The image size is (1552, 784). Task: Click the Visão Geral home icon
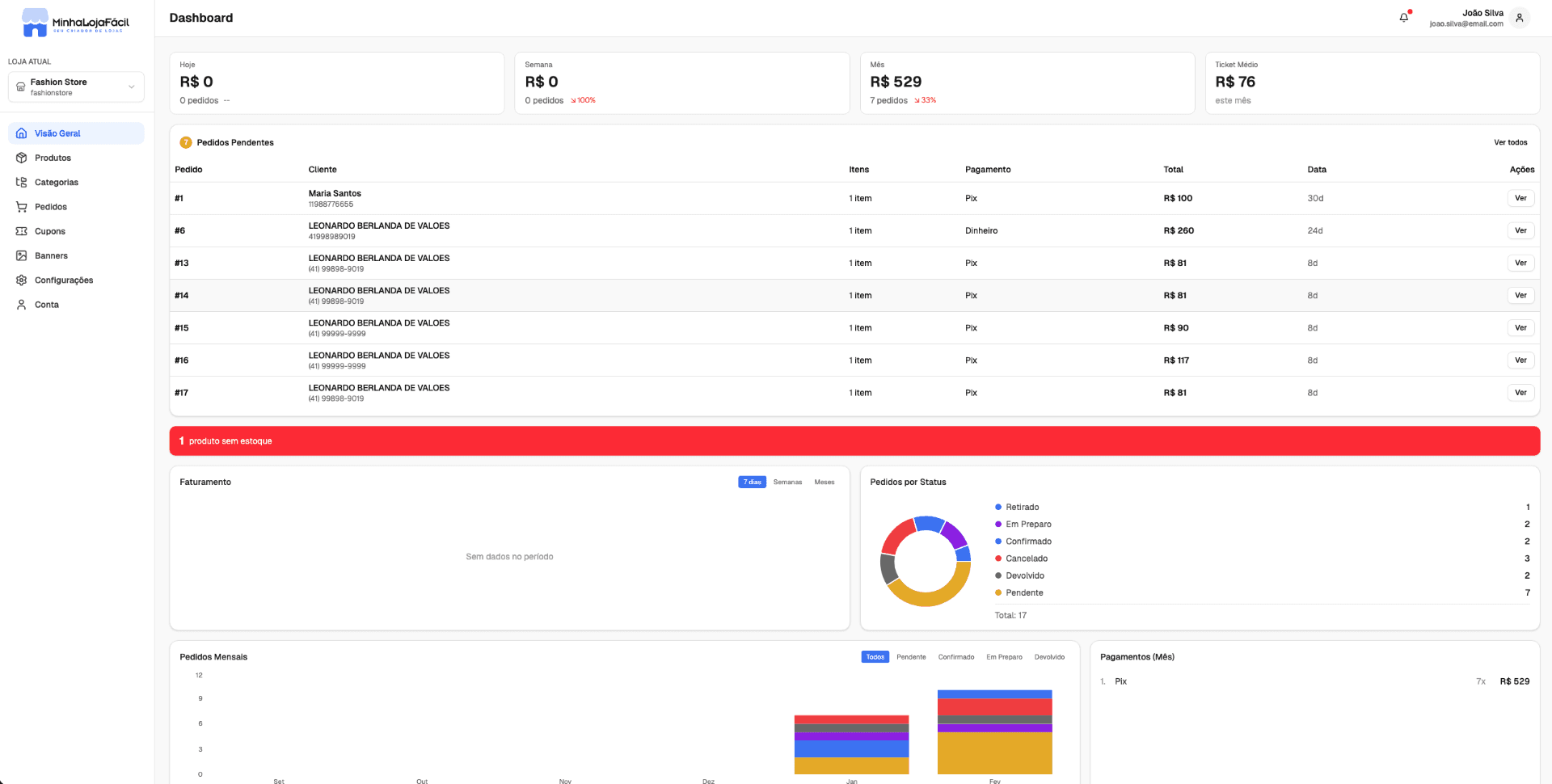click(22, 133)
